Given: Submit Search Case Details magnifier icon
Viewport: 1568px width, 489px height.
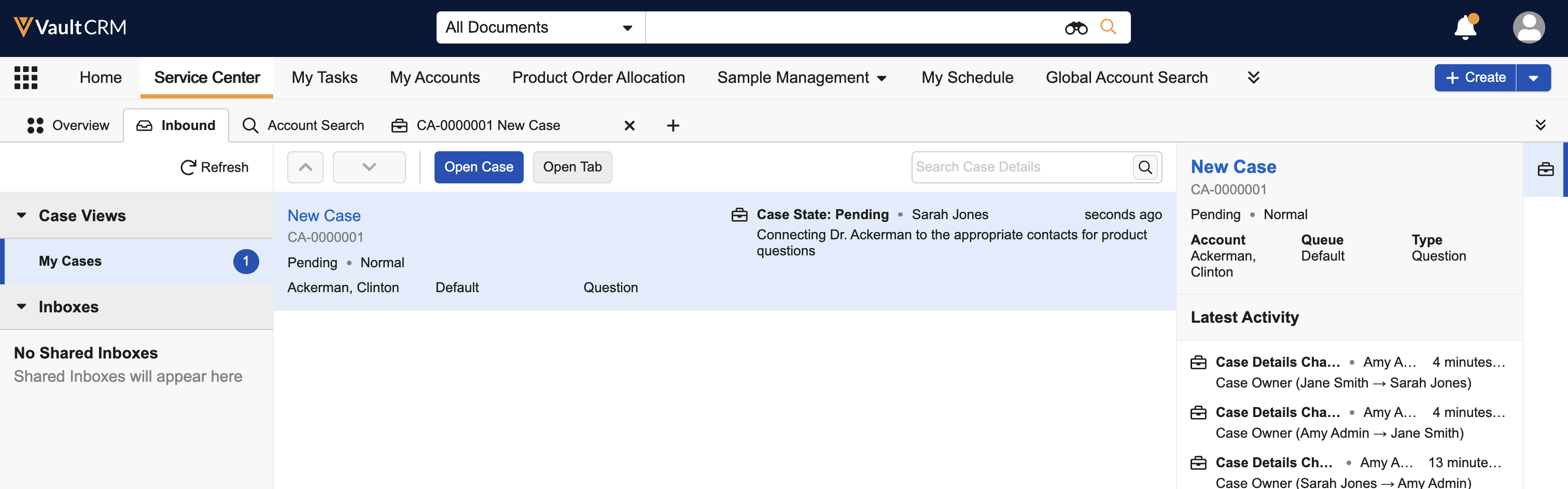Looking at the screenshot, I should [x=1145, y=167].
